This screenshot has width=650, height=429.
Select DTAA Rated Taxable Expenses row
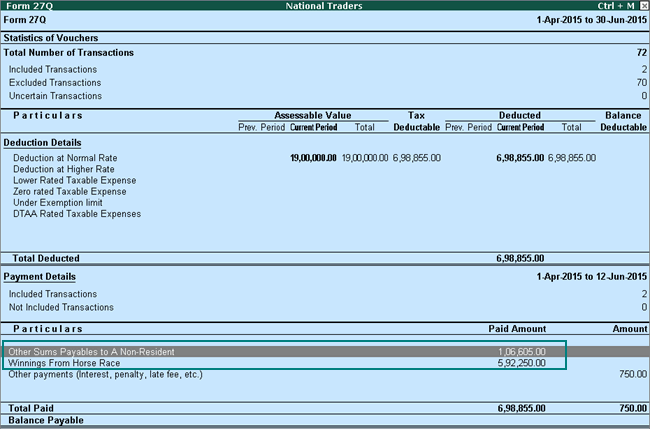pyautogui.click(x=325, y=214)
